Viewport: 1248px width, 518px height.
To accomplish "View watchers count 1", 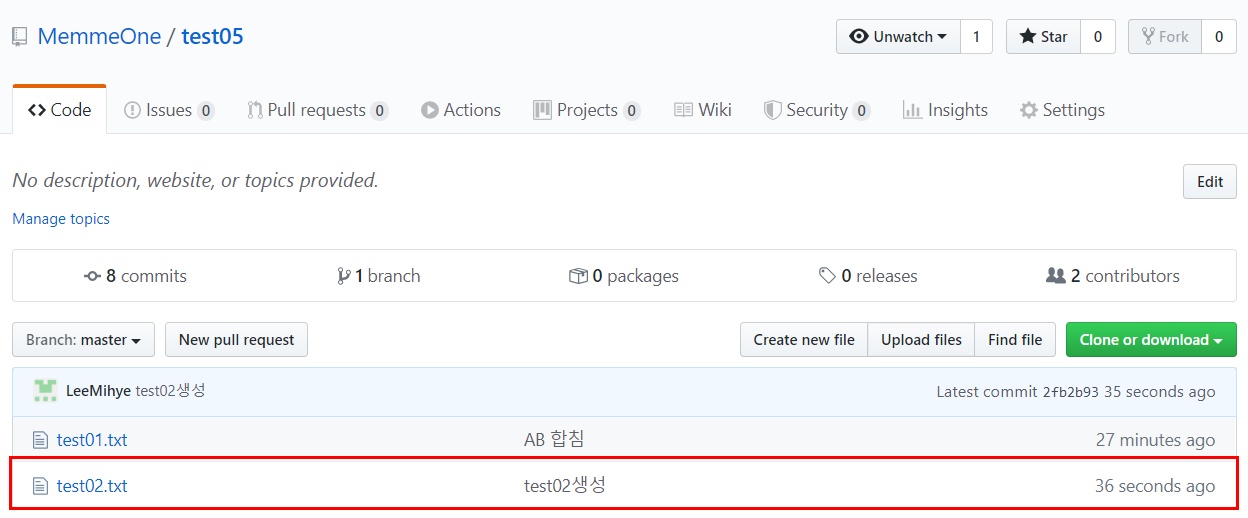I will coord(976,37).
